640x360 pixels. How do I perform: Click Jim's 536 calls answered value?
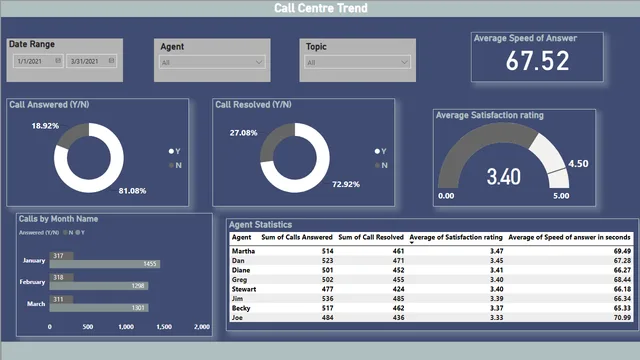tap(328, 299)
